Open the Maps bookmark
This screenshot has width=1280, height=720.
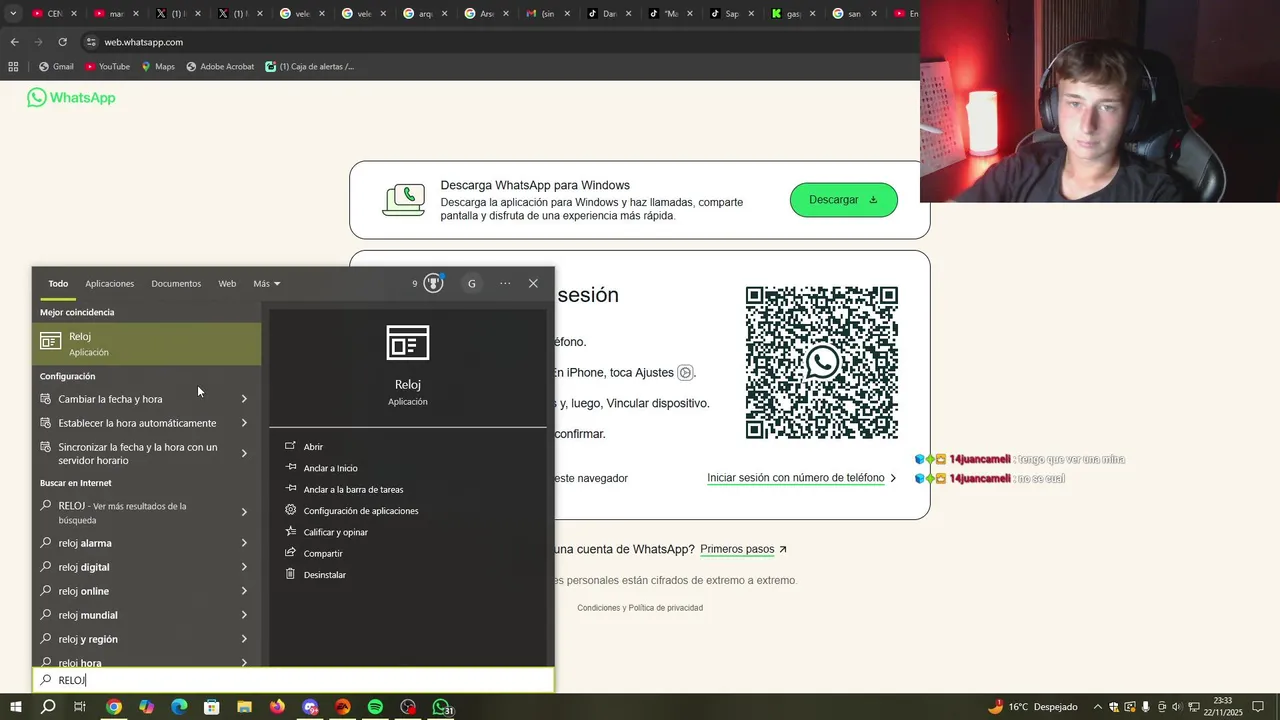pyautogui.click(x=158, y=67)
